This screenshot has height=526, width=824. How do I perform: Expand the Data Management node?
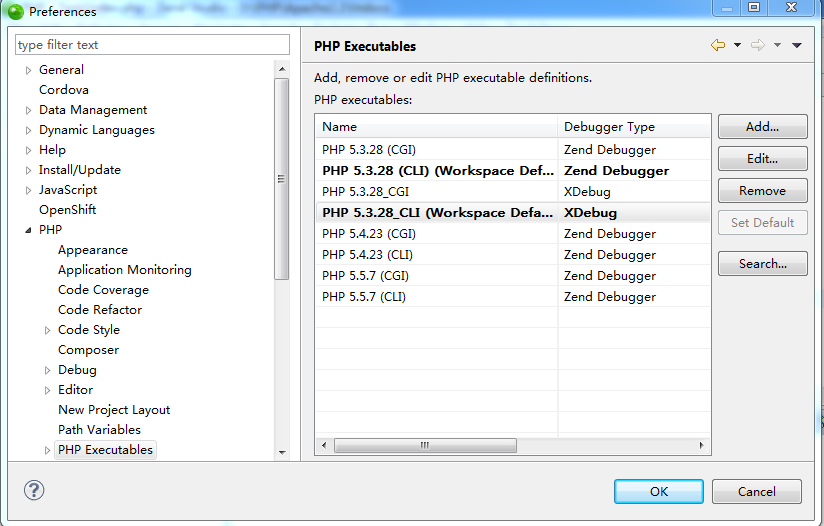pos(28,110)
